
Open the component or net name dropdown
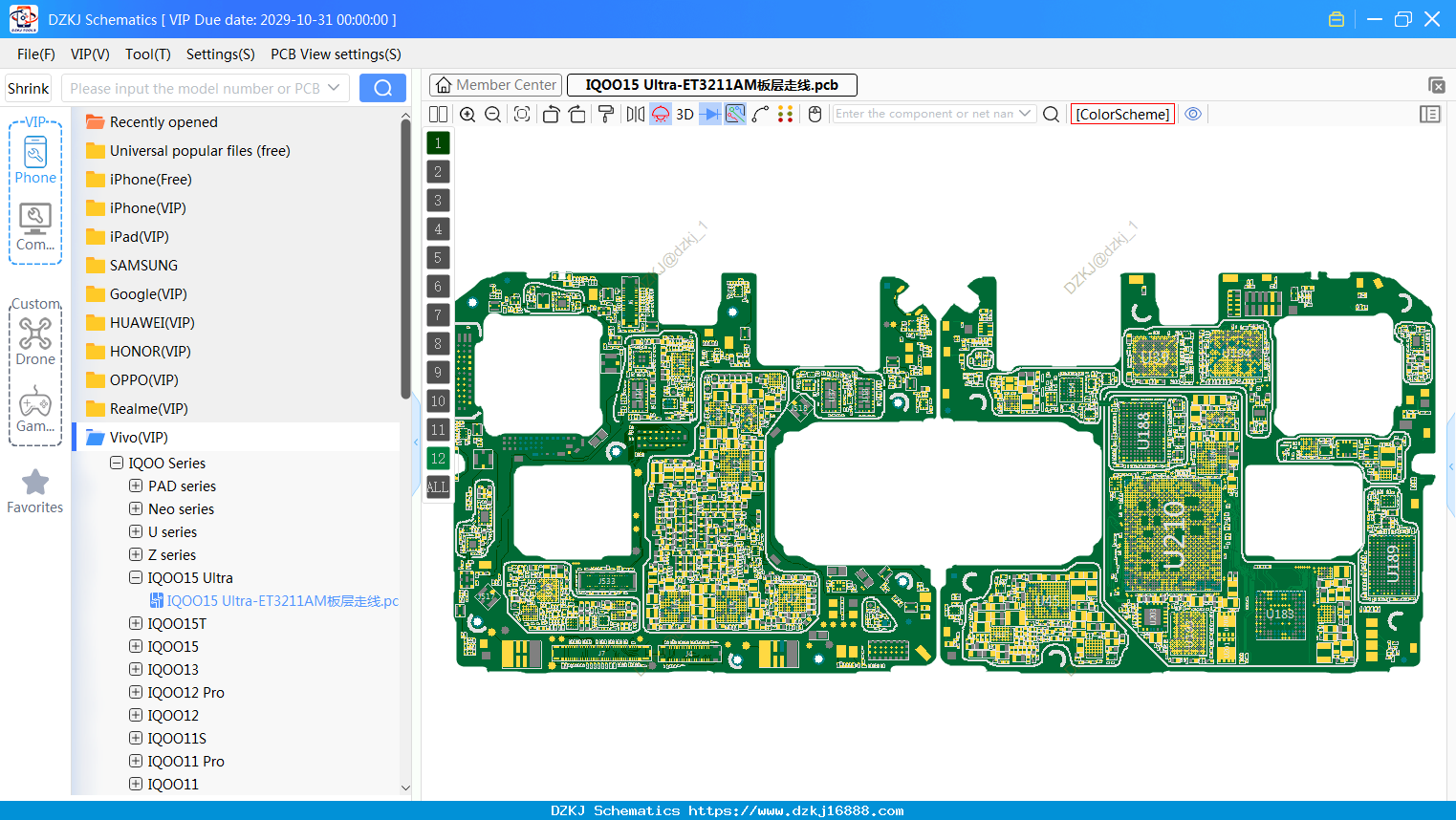(1025, 114)
